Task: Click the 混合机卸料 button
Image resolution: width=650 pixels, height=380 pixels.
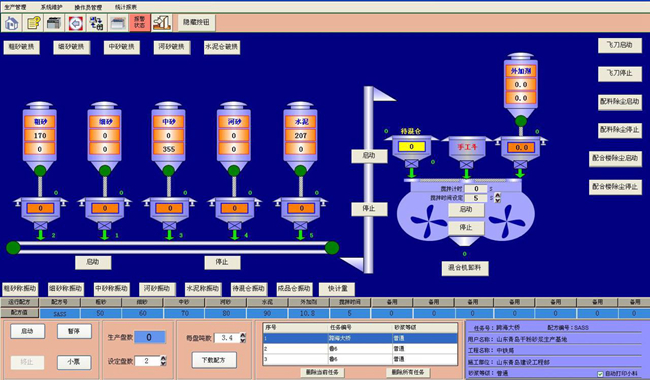Action: (465, 268)
